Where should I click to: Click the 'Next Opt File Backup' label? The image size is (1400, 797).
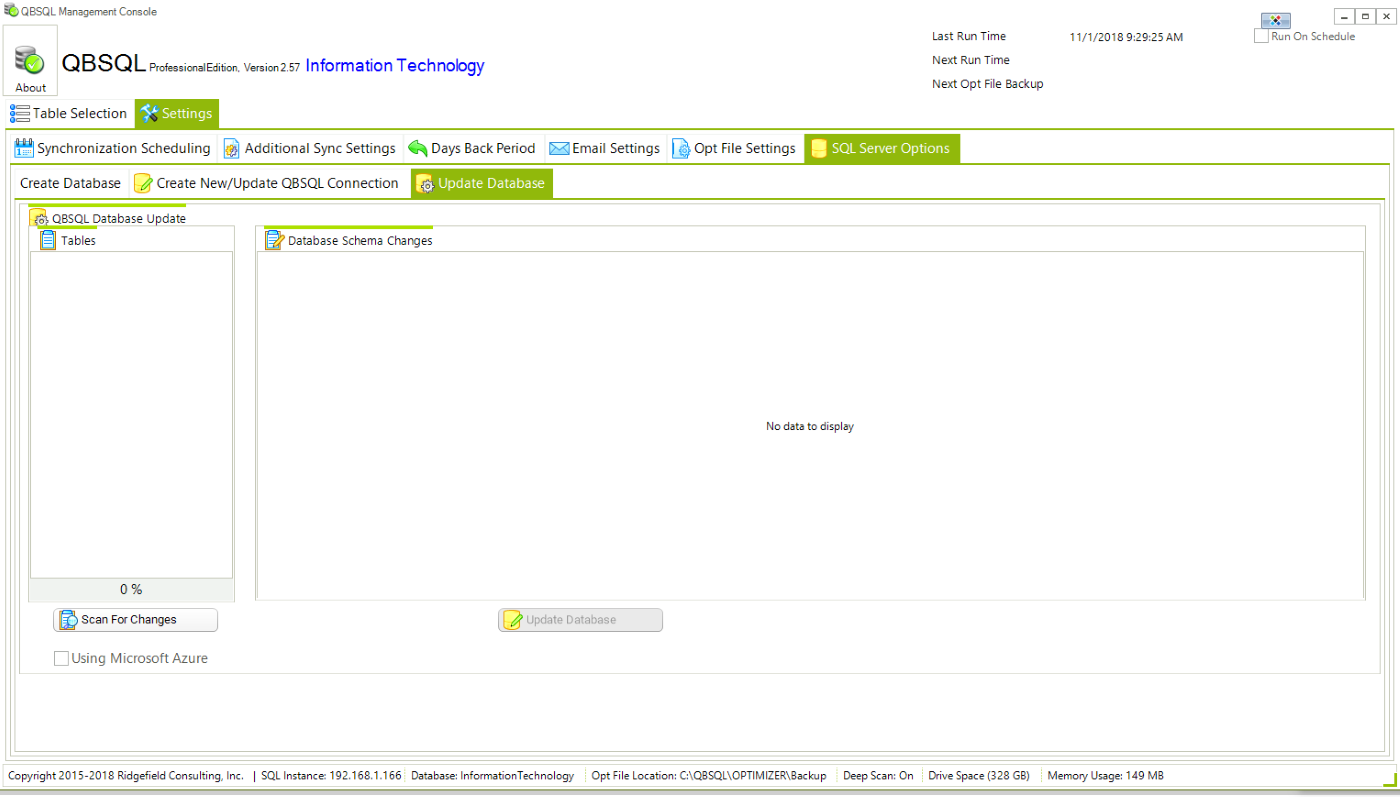coord(988,84)
